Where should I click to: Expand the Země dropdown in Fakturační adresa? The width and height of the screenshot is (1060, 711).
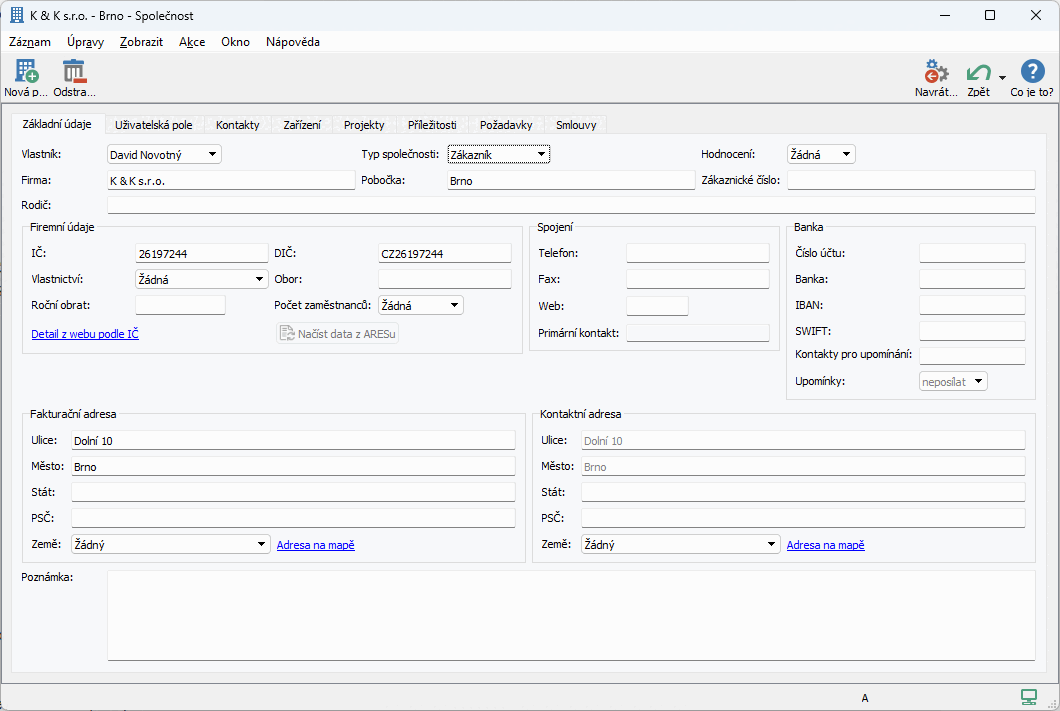tap(261, 545)
